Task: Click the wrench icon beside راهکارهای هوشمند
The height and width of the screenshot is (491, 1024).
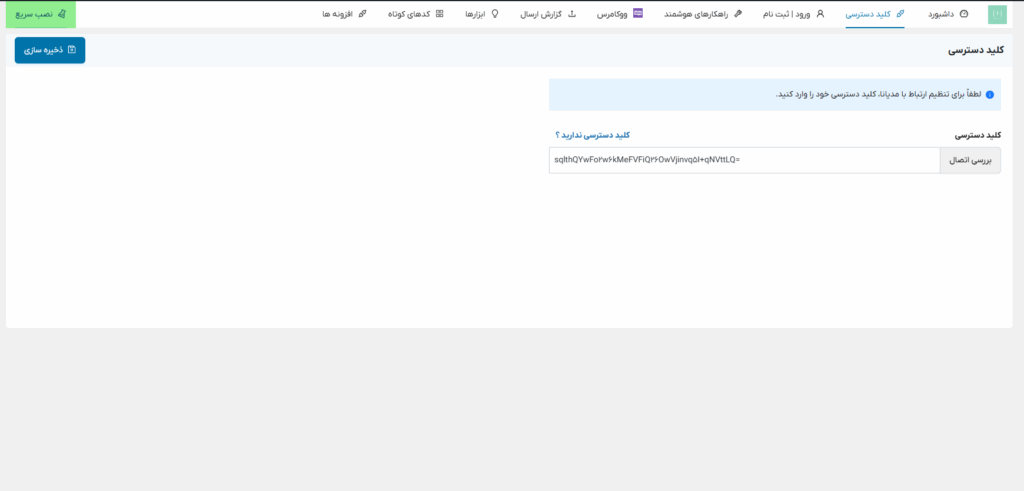Action: [738, 14]
